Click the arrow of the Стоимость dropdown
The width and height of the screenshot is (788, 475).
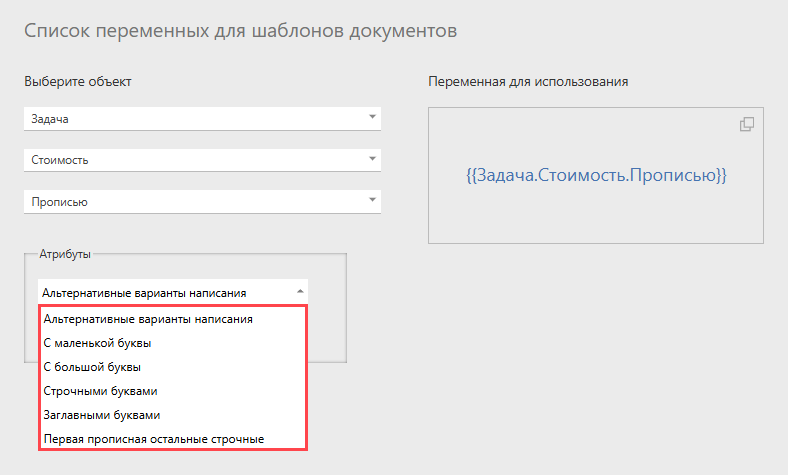[372, 159]
